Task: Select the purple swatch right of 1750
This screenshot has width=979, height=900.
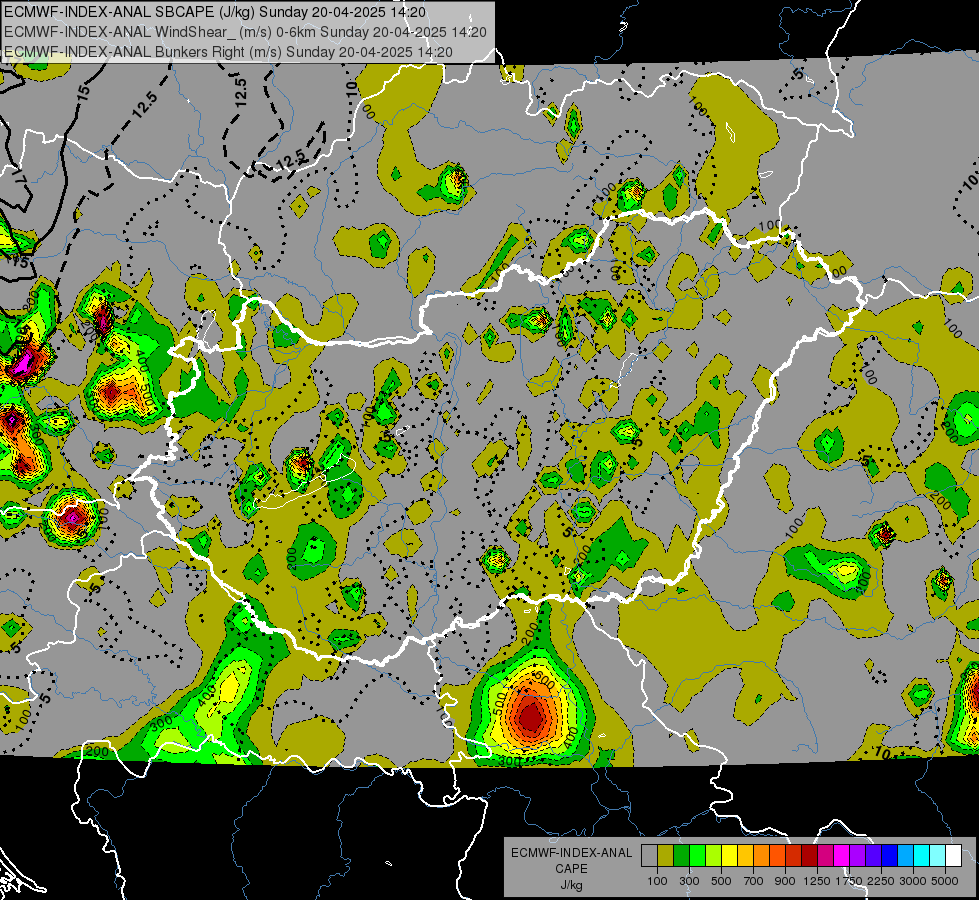Action: tap(857, 855)
